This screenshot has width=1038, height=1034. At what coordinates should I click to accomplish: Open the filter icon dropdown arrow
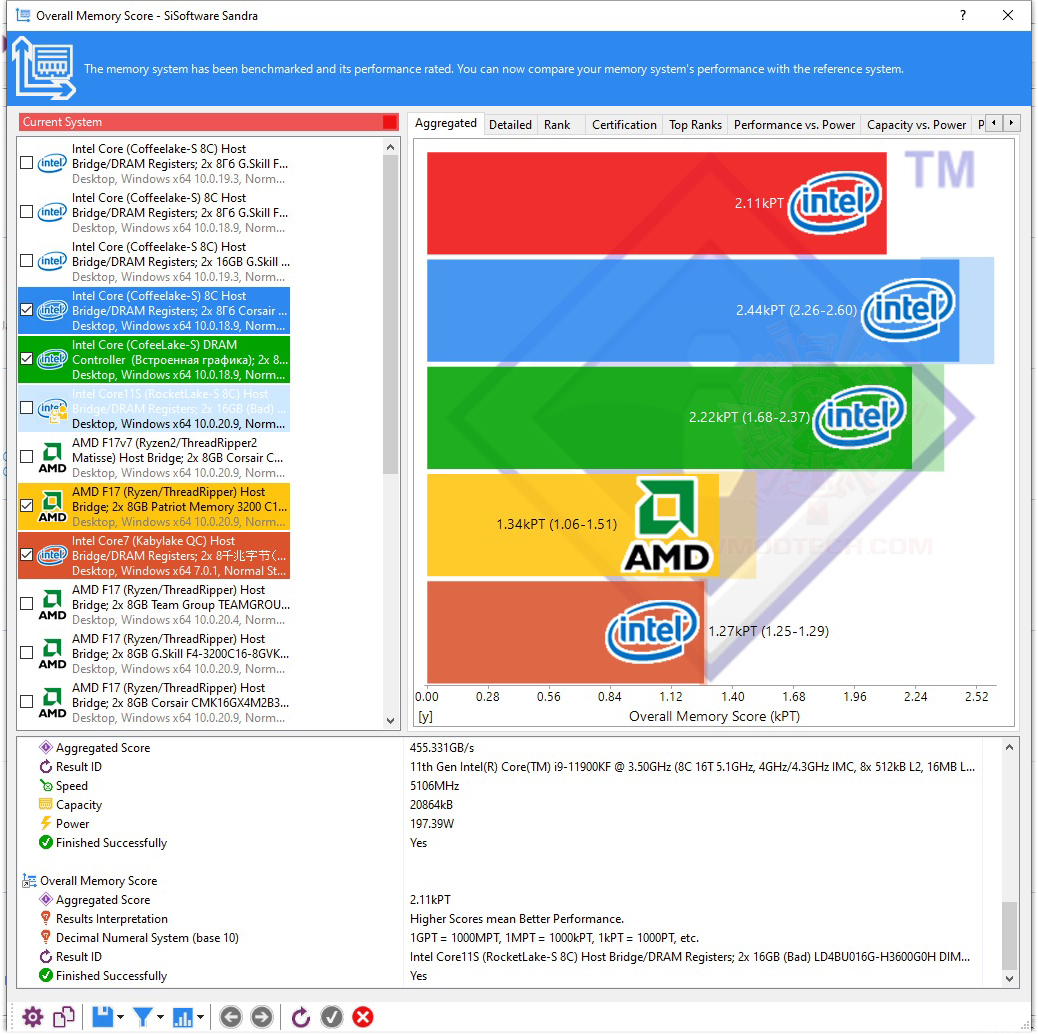click(x=160, y=1017)
